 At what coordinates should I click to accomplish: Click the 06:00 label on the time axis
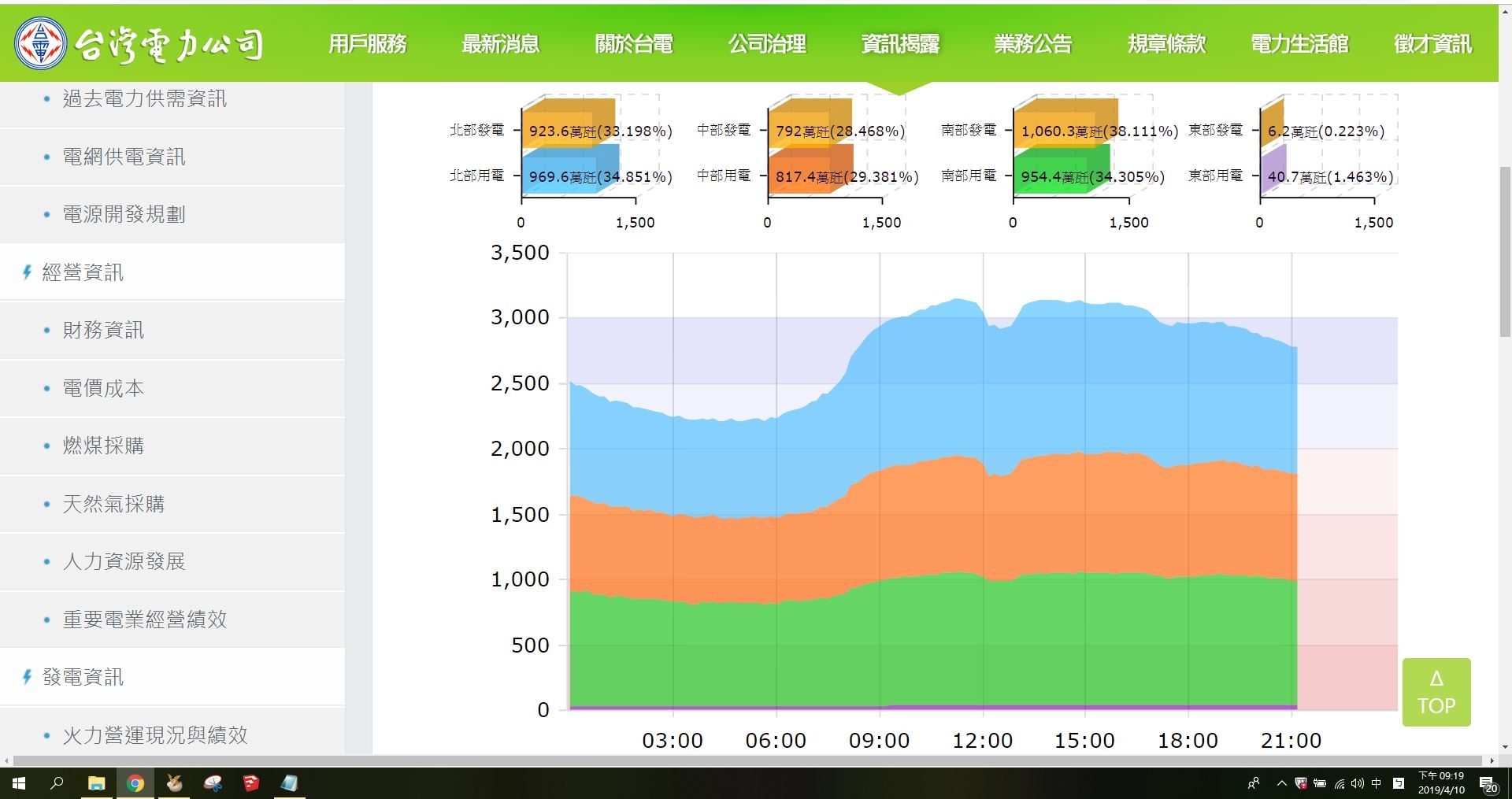point(776,741)
